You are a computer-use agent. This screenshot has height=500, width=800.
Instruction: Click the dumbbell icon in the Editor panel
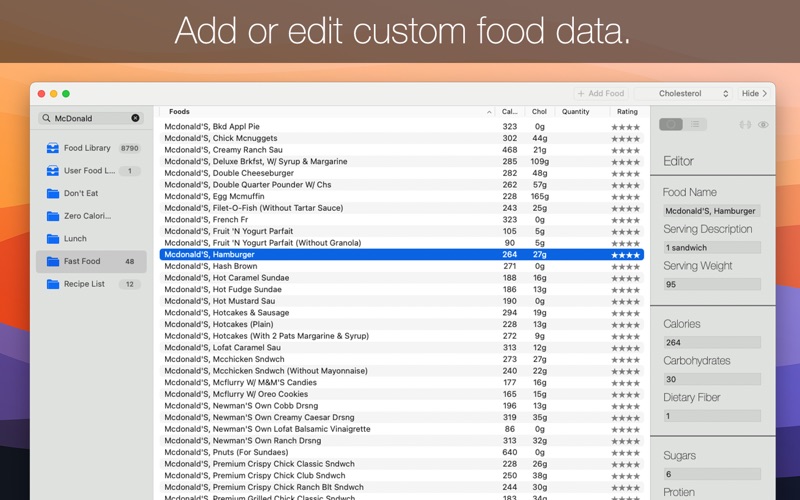[x=745, y=124]
